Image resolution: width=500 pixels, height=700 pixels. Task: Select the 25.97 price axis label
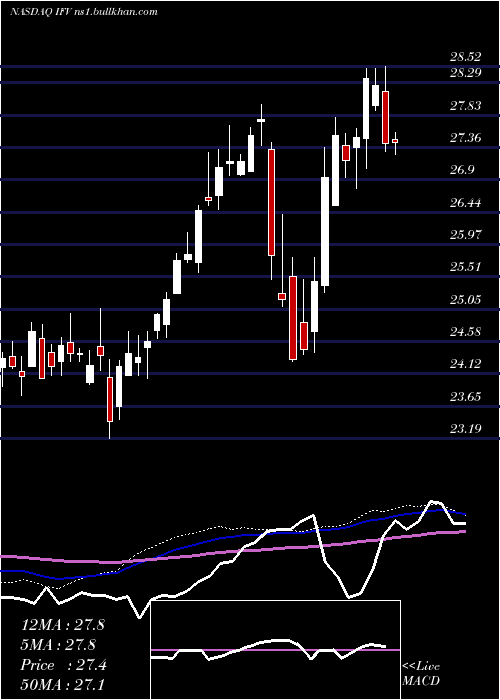click(x=466, y=234)
